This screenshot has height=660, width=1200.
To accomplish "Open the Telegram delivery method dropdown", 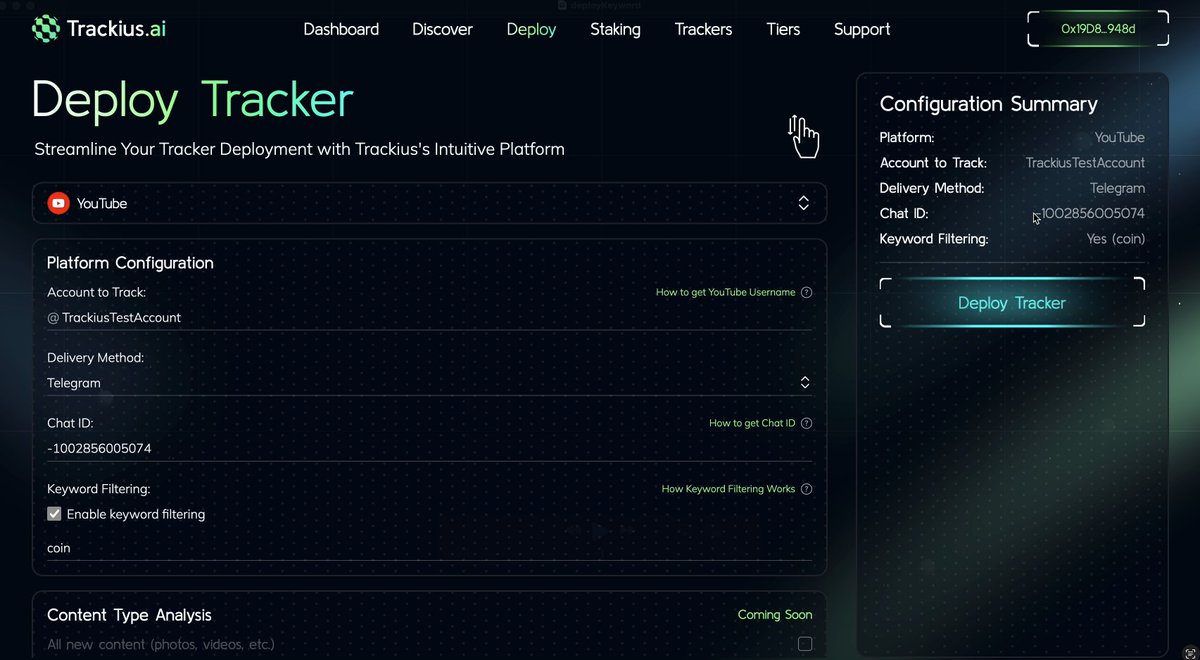I will tap(430, 383).
